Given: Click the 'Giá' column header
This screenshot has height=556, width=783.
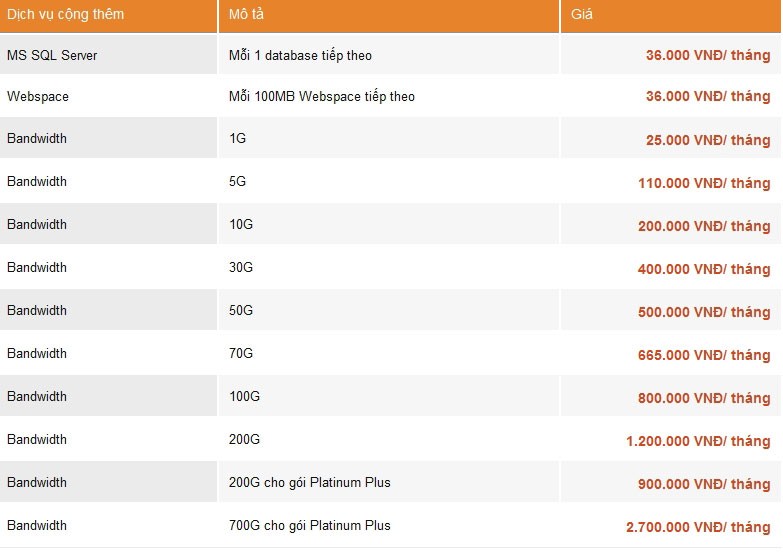Looking at the screenshot, I should 670,15.
